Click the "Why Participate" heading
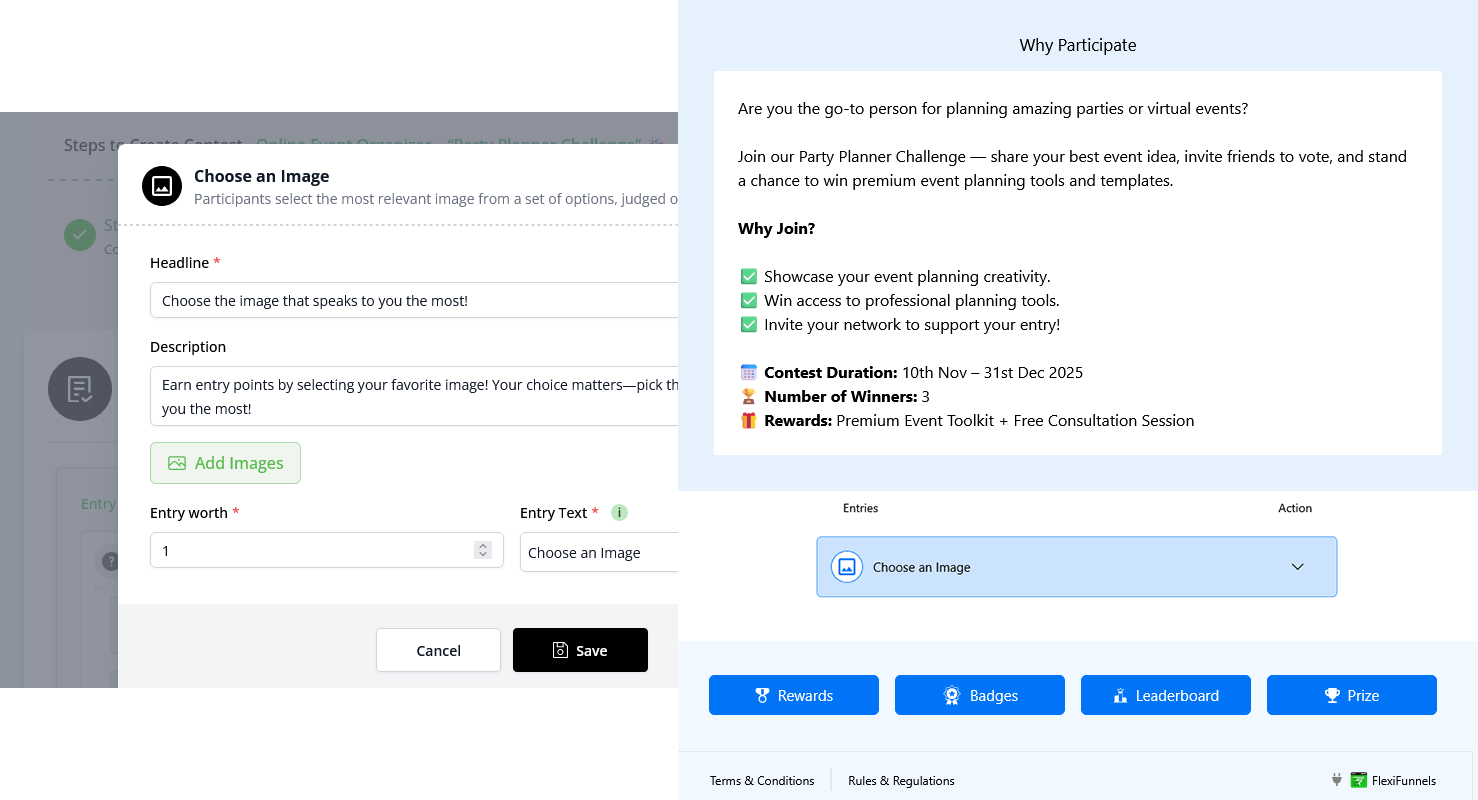The width and height of the screenshot is (1478, 800). click(1078, 45)
